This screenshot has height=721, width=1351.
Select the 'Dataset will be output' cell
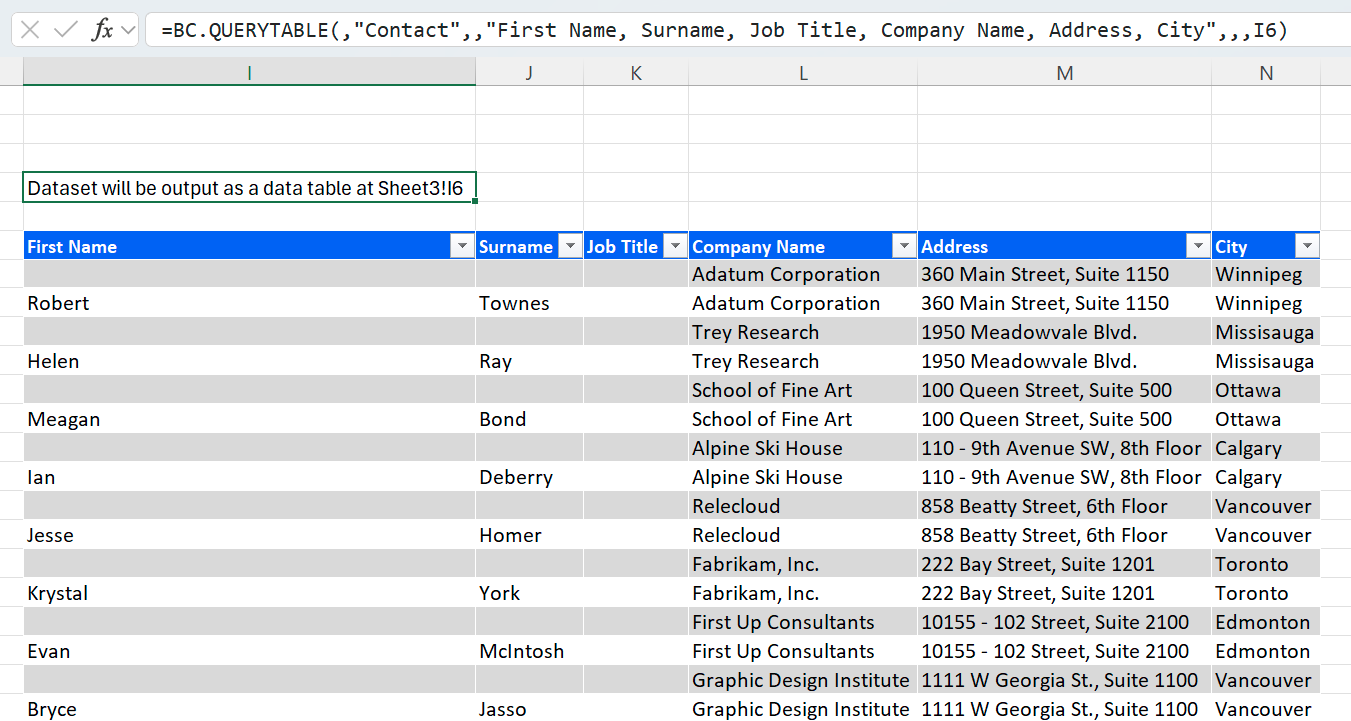tap(249, 188)
